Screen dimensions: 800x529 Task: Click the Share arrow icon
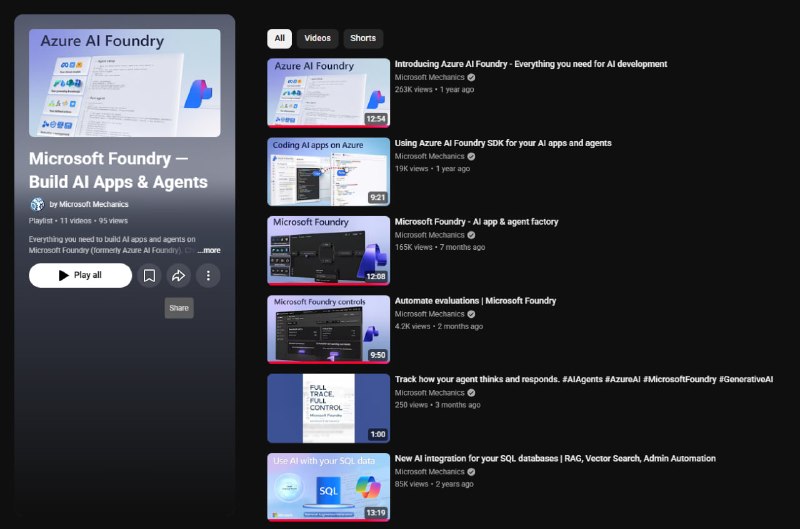click(x=179, y=275)
